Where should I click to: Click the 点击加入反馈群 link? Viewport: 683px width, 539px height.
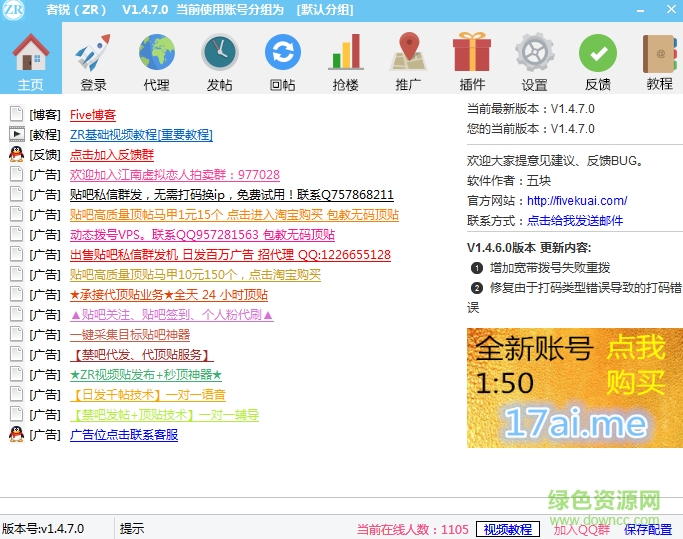point(111,155)
